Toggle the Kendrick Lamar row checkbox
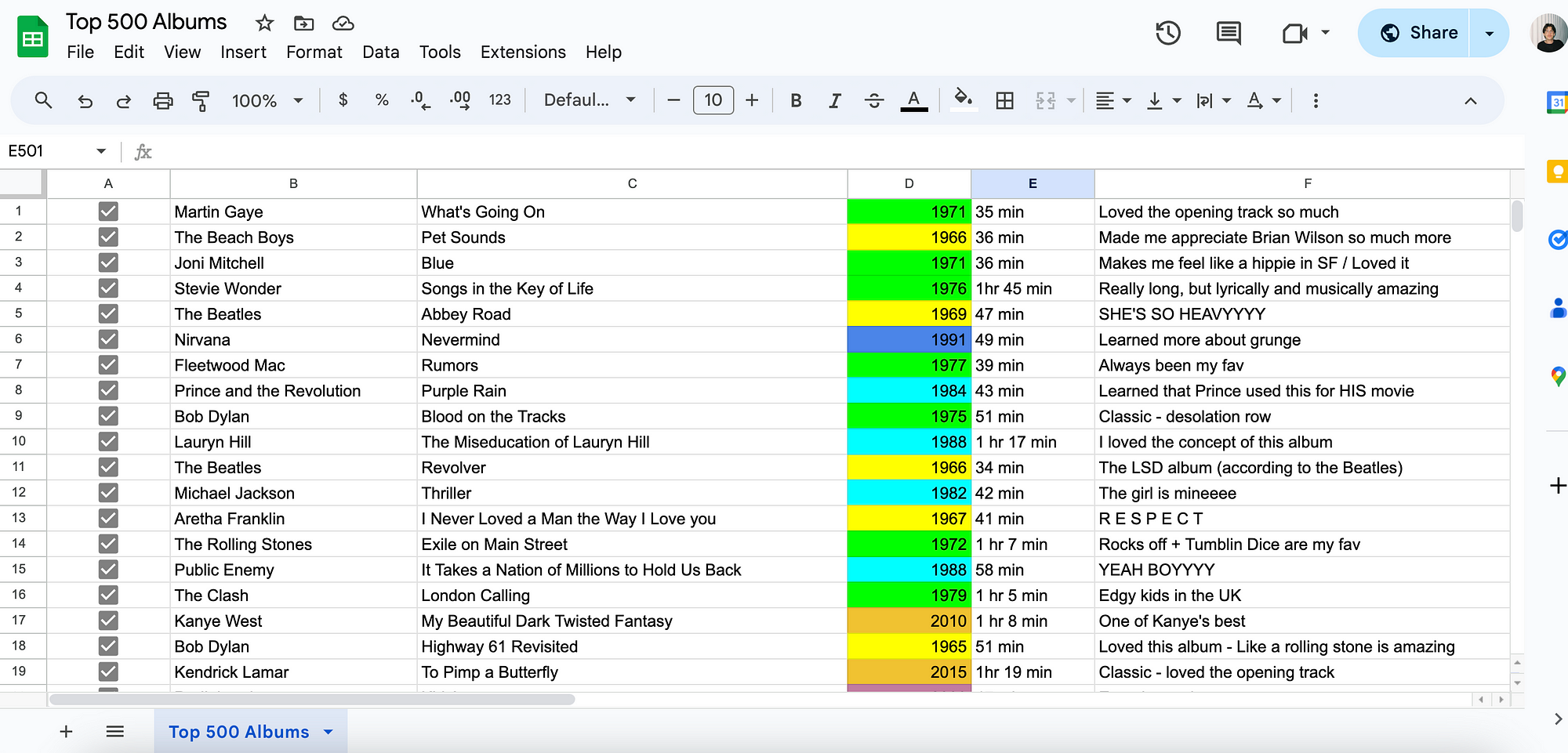 (108, 672)
